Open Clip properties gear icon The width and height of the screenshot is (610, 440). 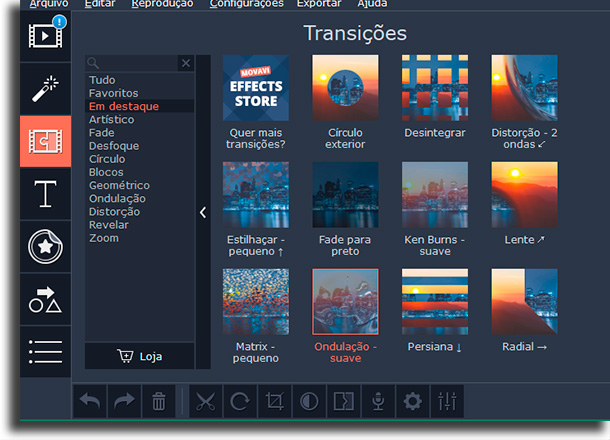(412, 401)
